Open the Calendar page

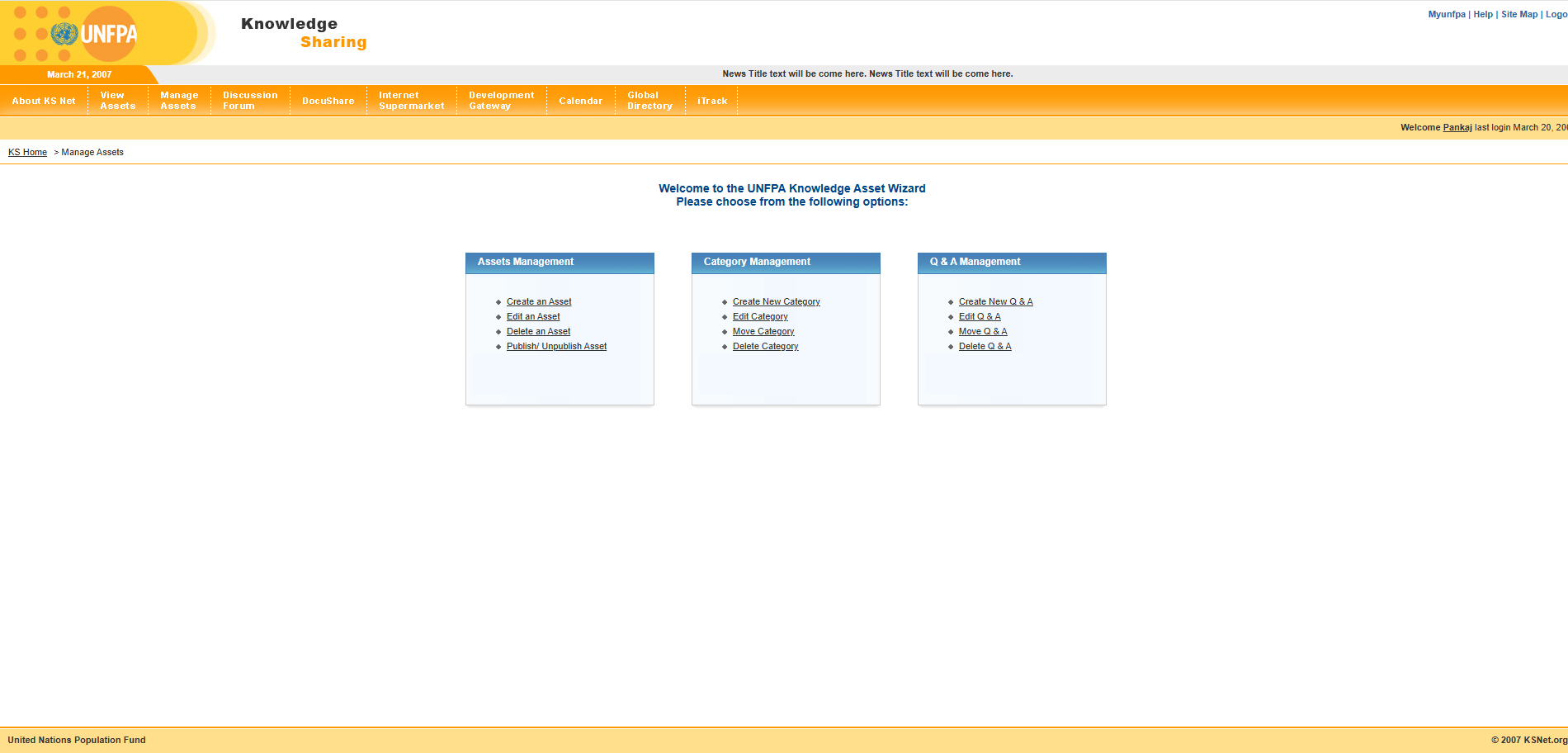580,101
